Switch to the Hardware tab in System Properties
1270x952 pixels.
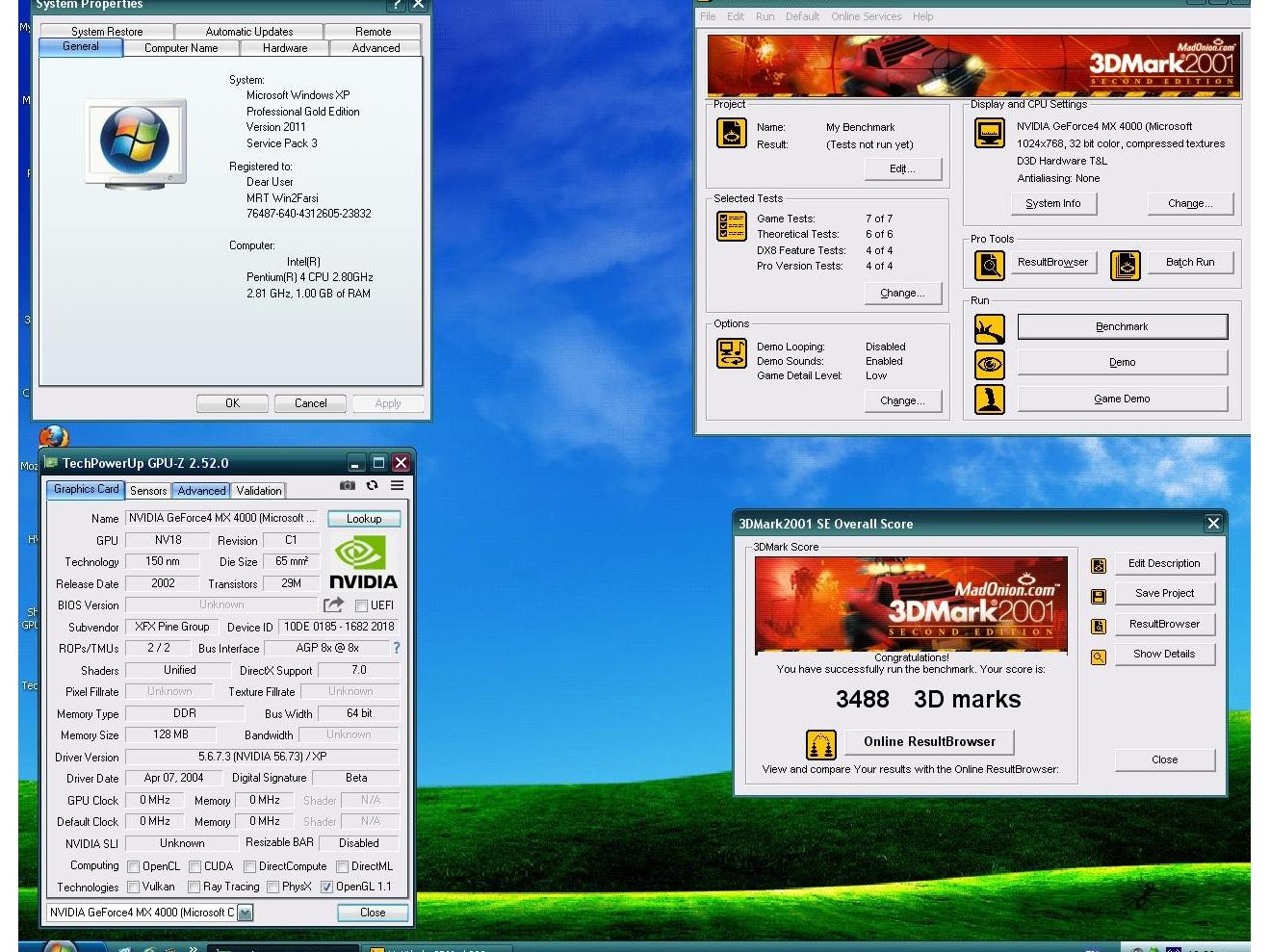tap(285, 48)
